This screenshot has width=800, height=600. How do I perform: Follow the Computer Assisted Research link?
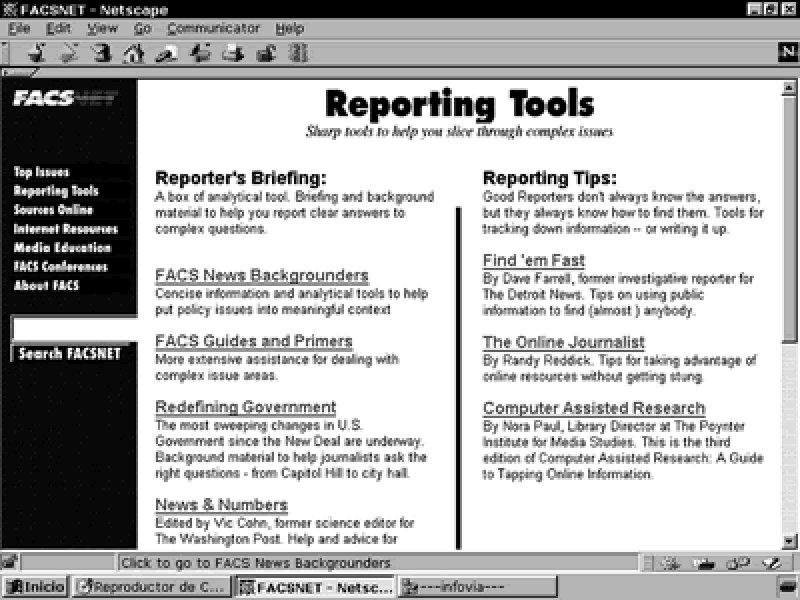(x=594, y=408)
